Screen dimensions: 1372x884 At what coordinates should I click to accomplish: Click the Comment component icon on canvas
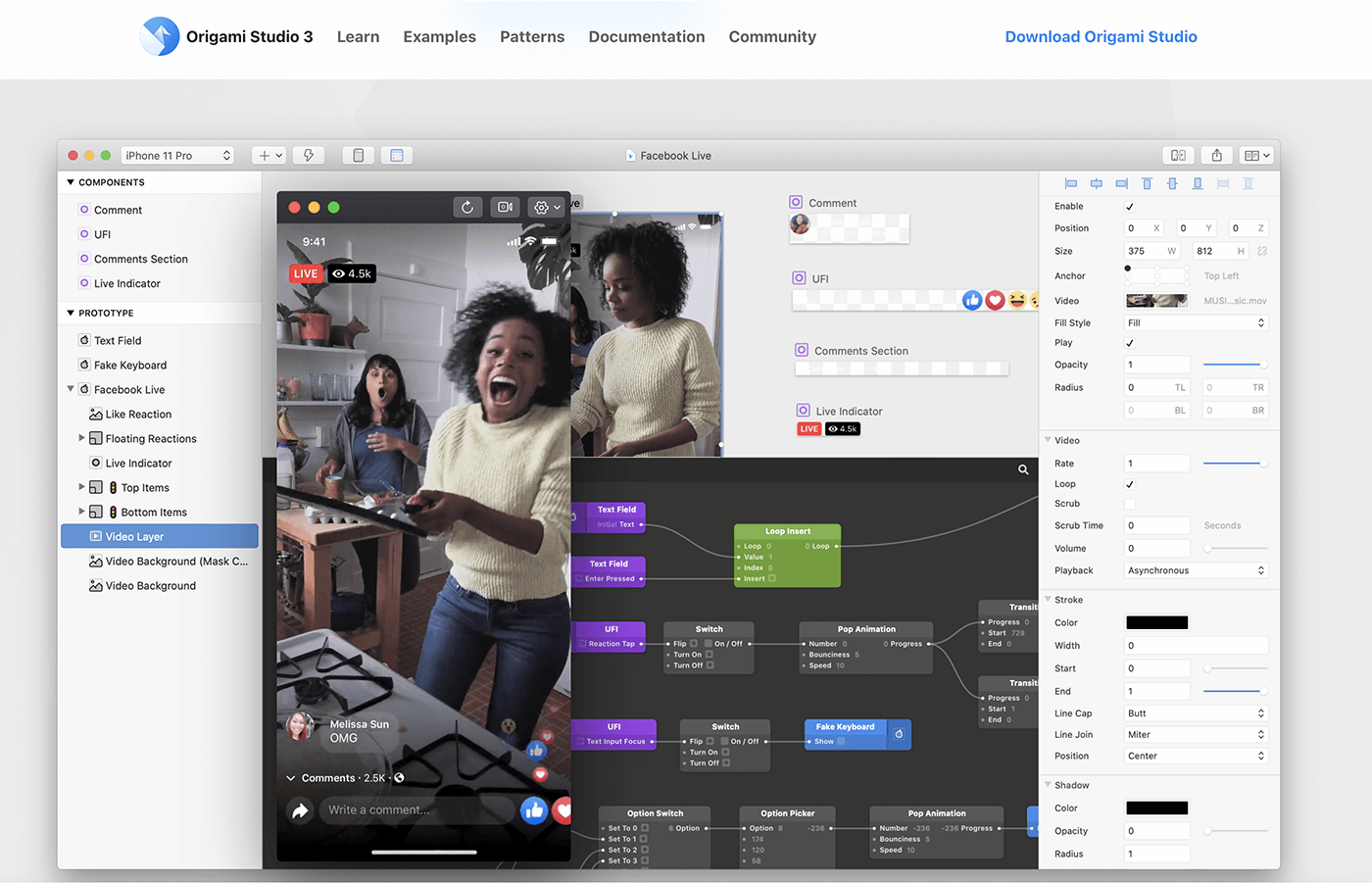[x=796, y=202]
